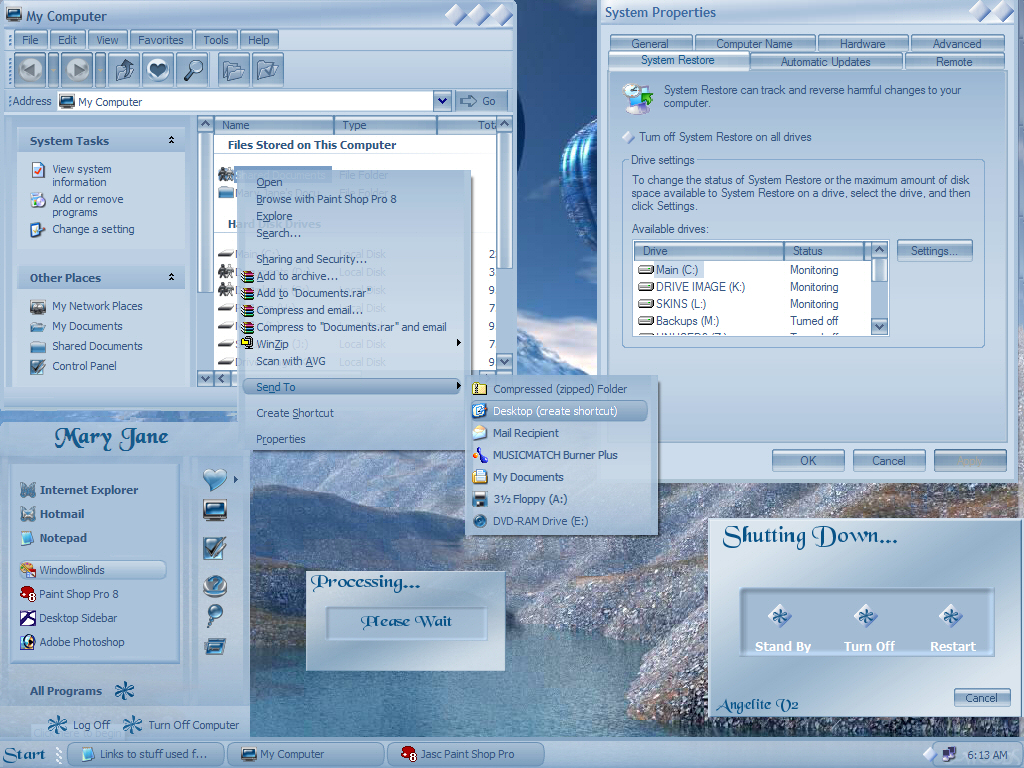Click the Search magnifier toolbar icon
The image size is (1024, 768).
[193, 69]
